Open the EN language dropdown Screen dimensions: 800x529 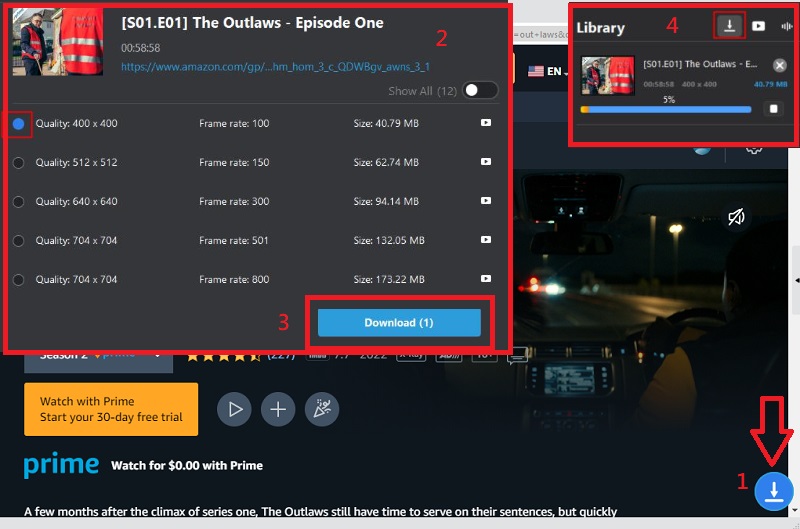(547, 71)
